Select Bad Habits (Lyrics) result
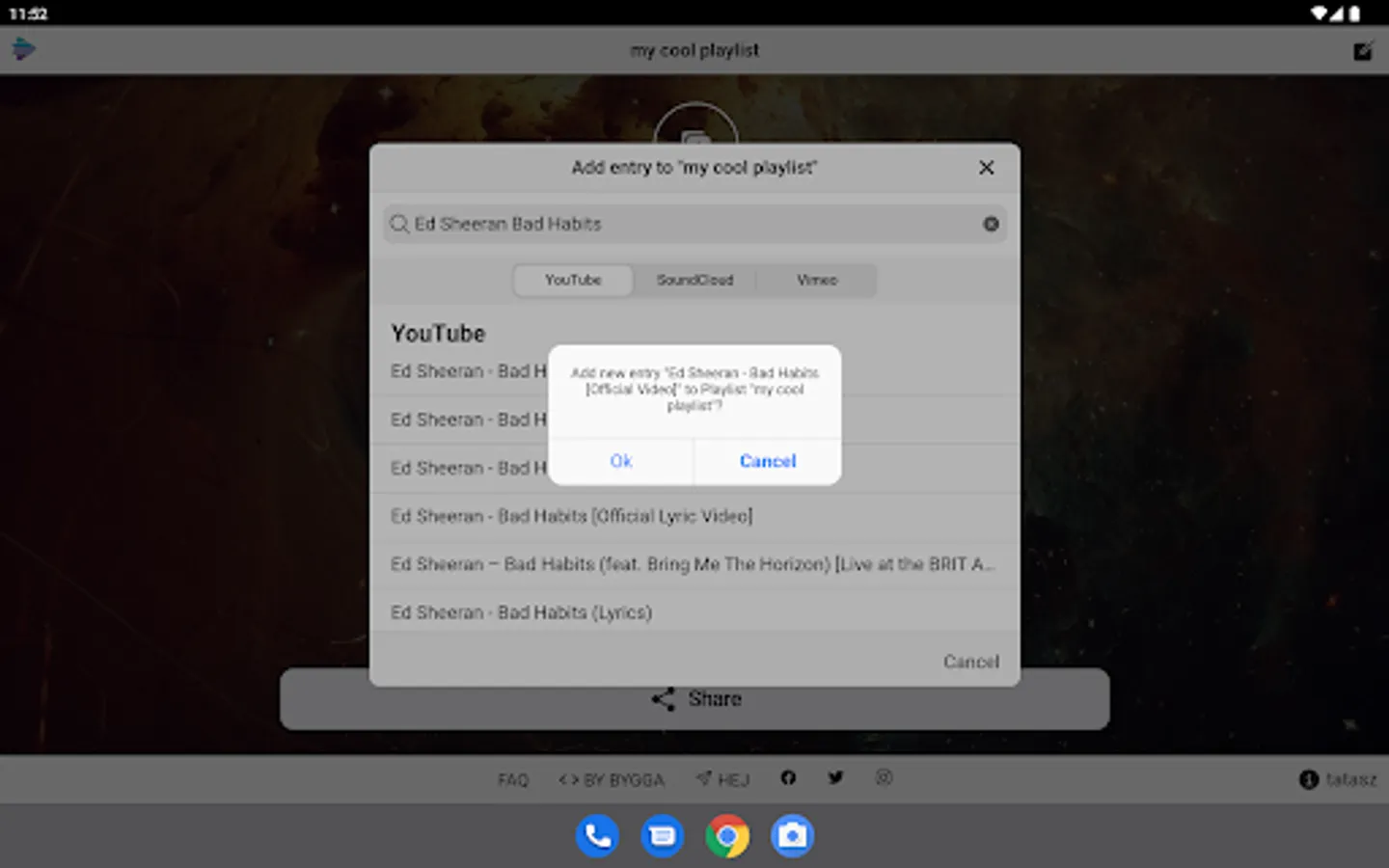Viewport: 1389px width, 868px height. (x=694, y=612)
